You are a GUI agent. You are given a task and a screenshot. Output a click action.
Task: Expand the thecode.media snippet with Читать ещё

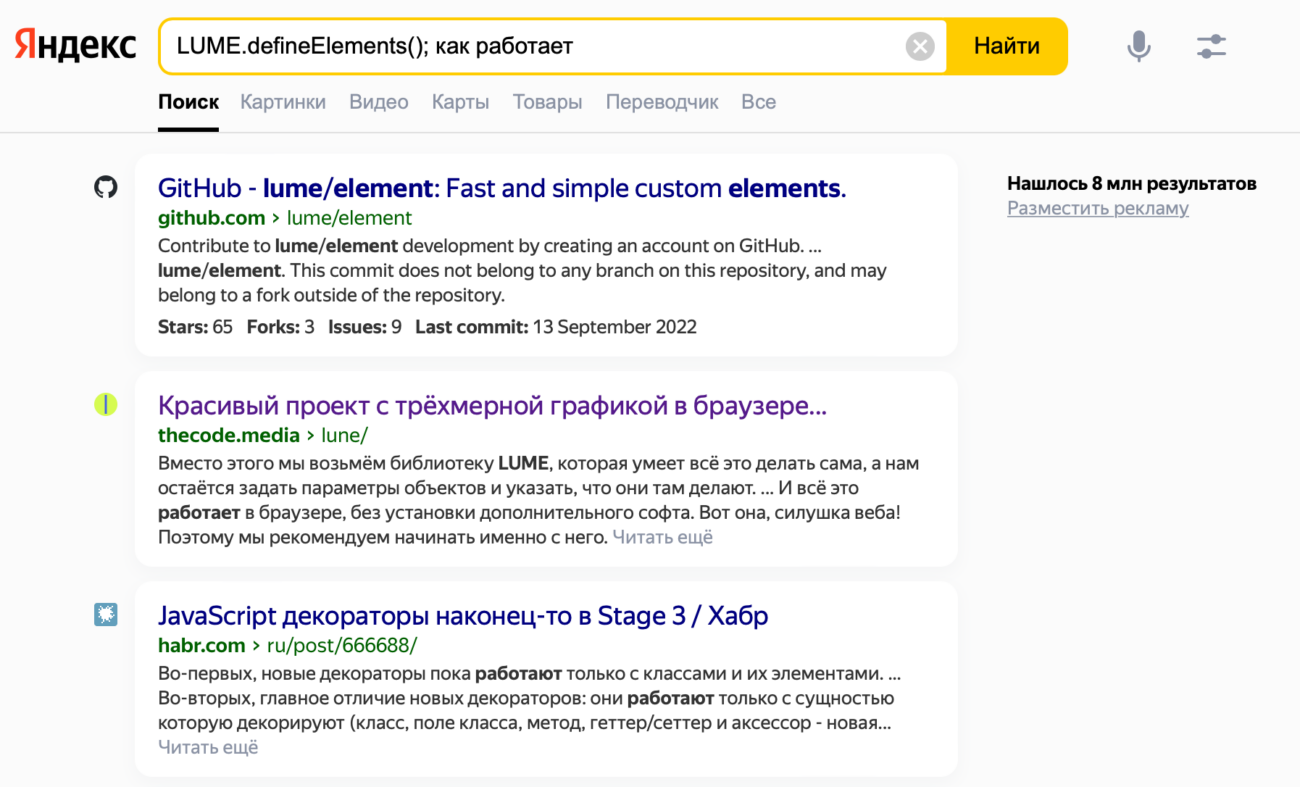pyautogui.click(x=662, y=537)
